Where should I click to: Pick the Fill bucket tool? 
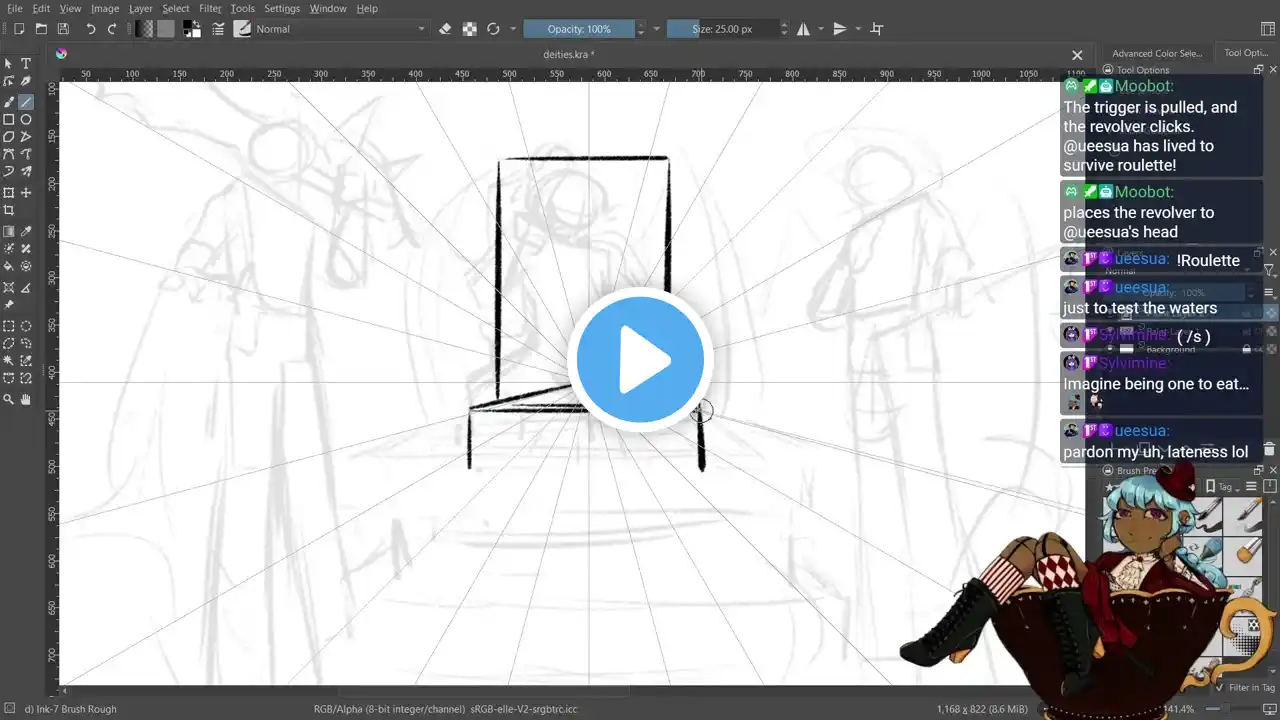(9, 267)
